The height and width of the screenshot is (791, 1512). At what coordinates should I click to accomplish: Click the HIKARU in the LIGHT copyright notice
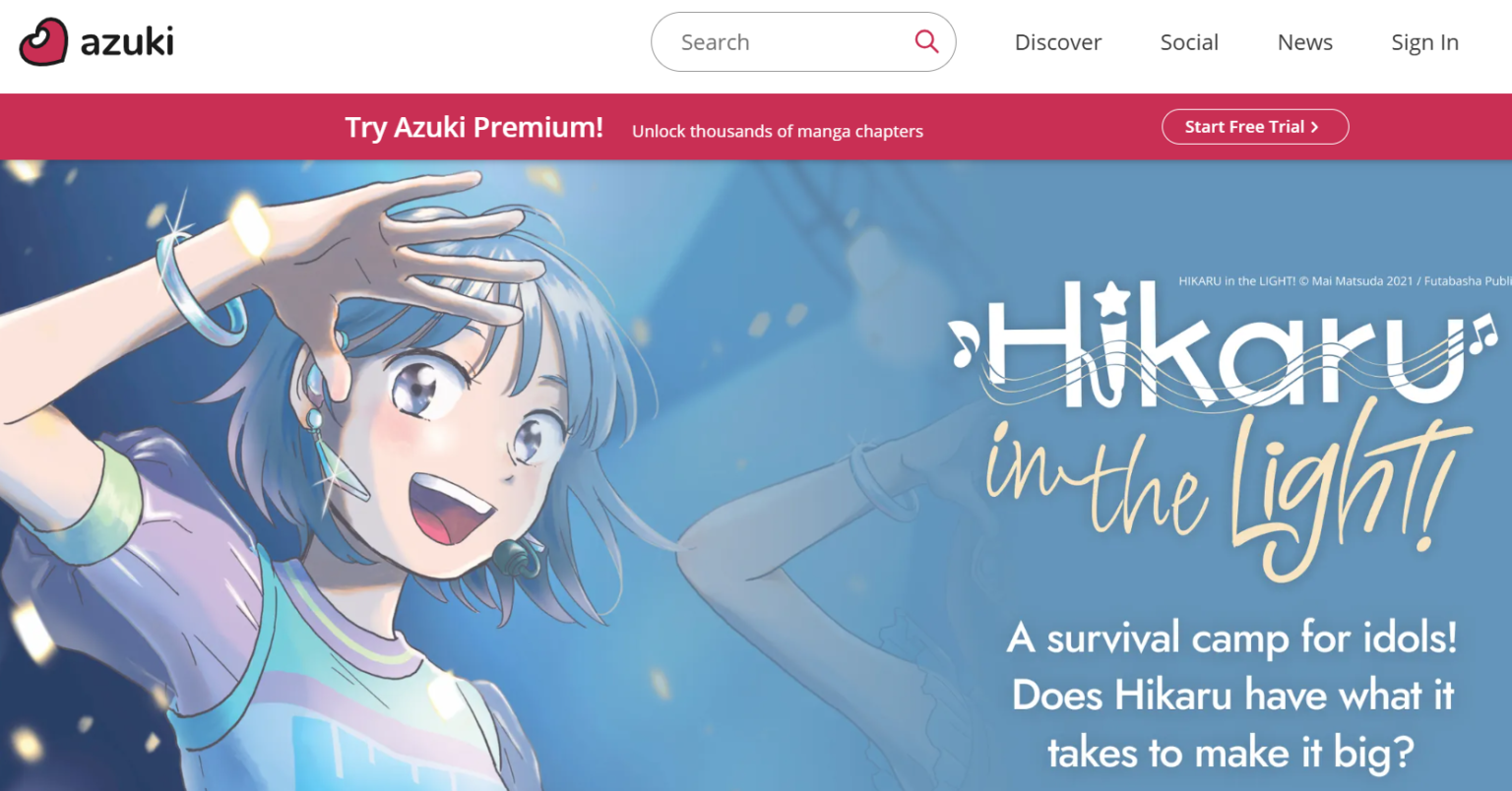click(x=1345, y=281)
